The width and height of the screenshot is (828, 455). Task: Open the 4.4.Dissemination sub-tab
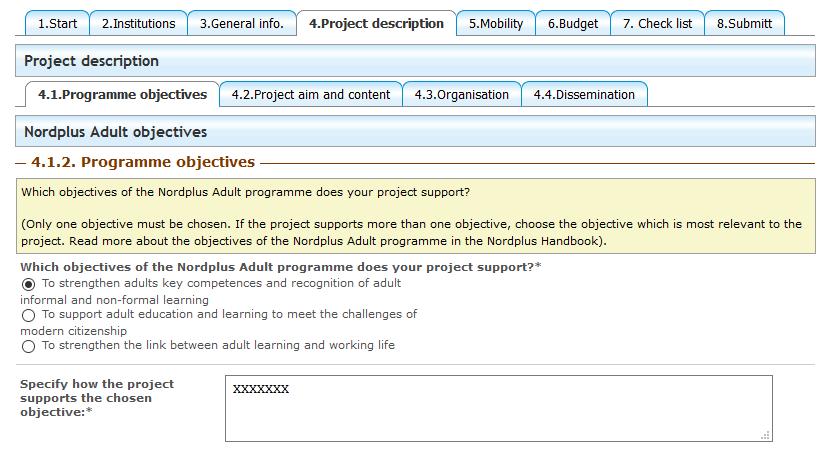click(x=585, y=94)
